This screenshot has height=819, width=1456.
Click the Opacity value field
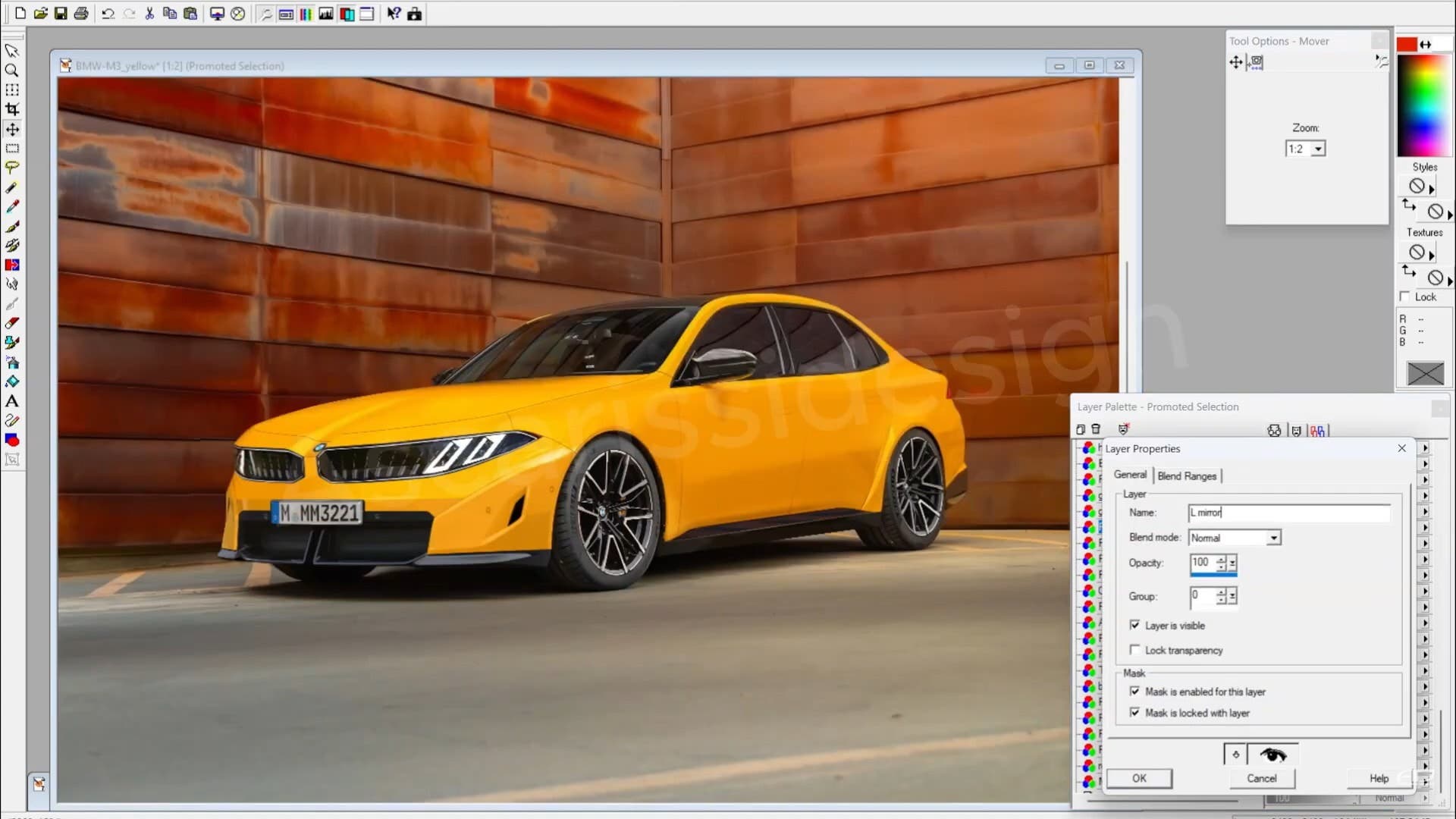[x=1203, y=563]
